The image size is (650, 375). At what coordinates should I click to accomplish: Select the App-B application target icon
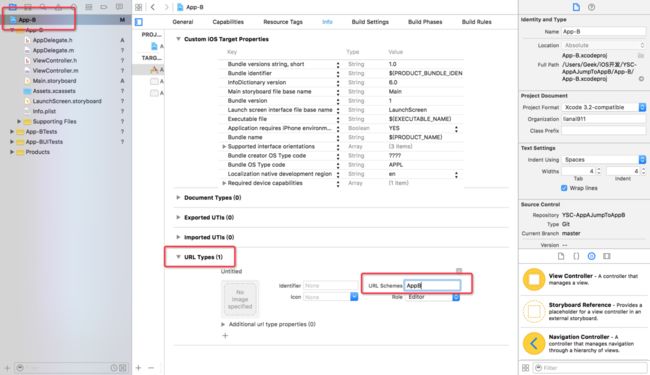pyautogui.click(x=154, y=70)
